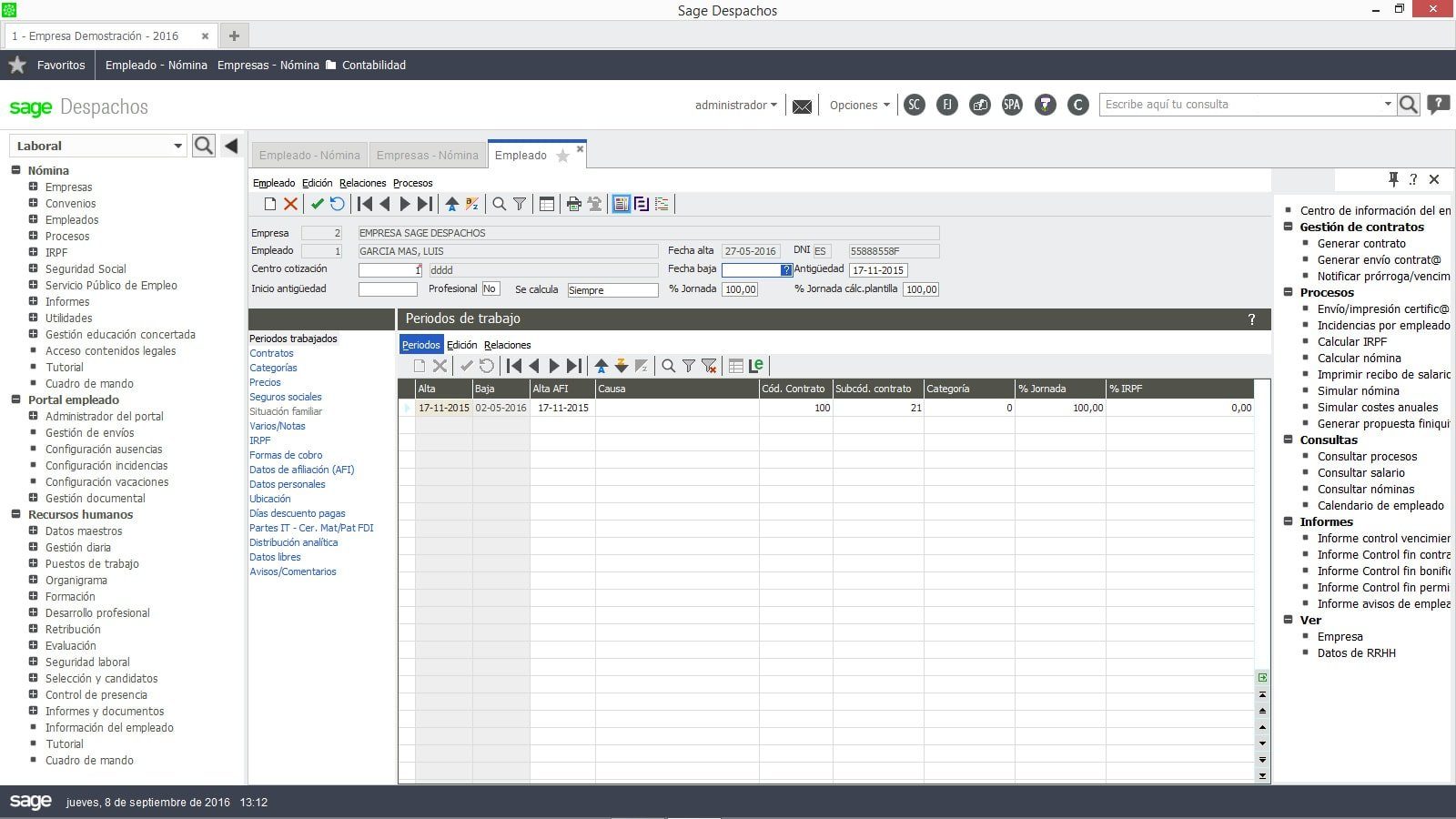
Task: Click the help question mark in Periodos de trabajo header
Action: coord(1251,319)
